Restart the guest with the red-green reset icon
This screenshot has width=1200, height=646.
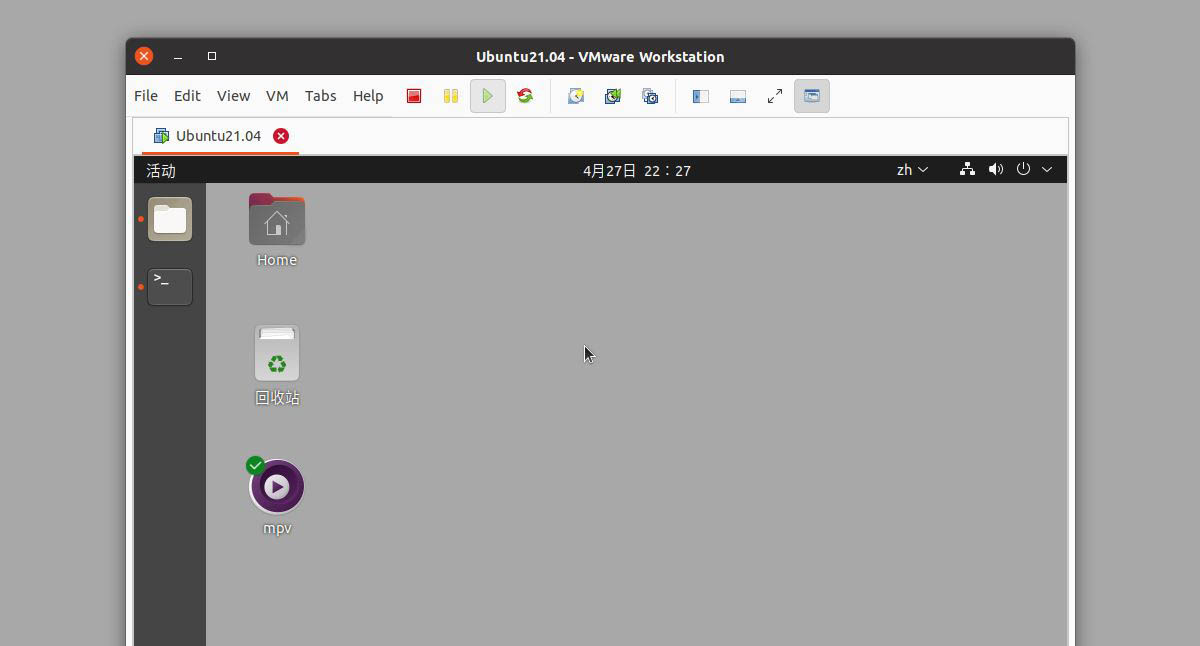pyautogui.click(x=525, y=96)
